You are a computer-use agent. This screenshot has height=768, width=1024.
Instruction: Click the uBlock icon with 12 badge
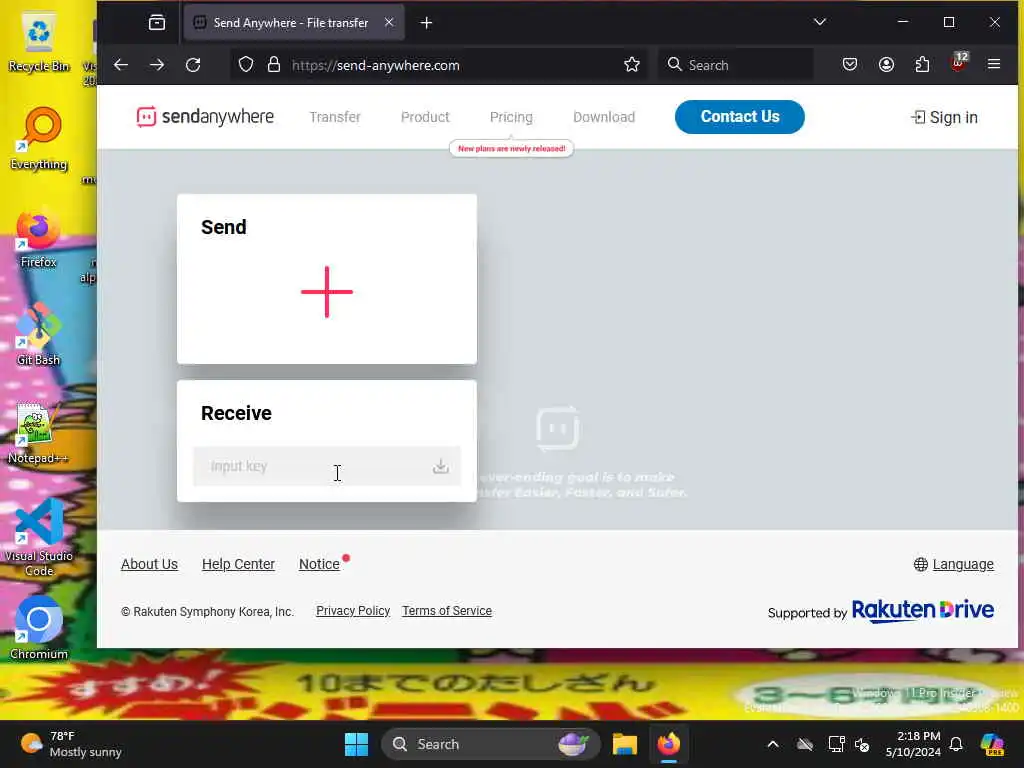(959, 63)
